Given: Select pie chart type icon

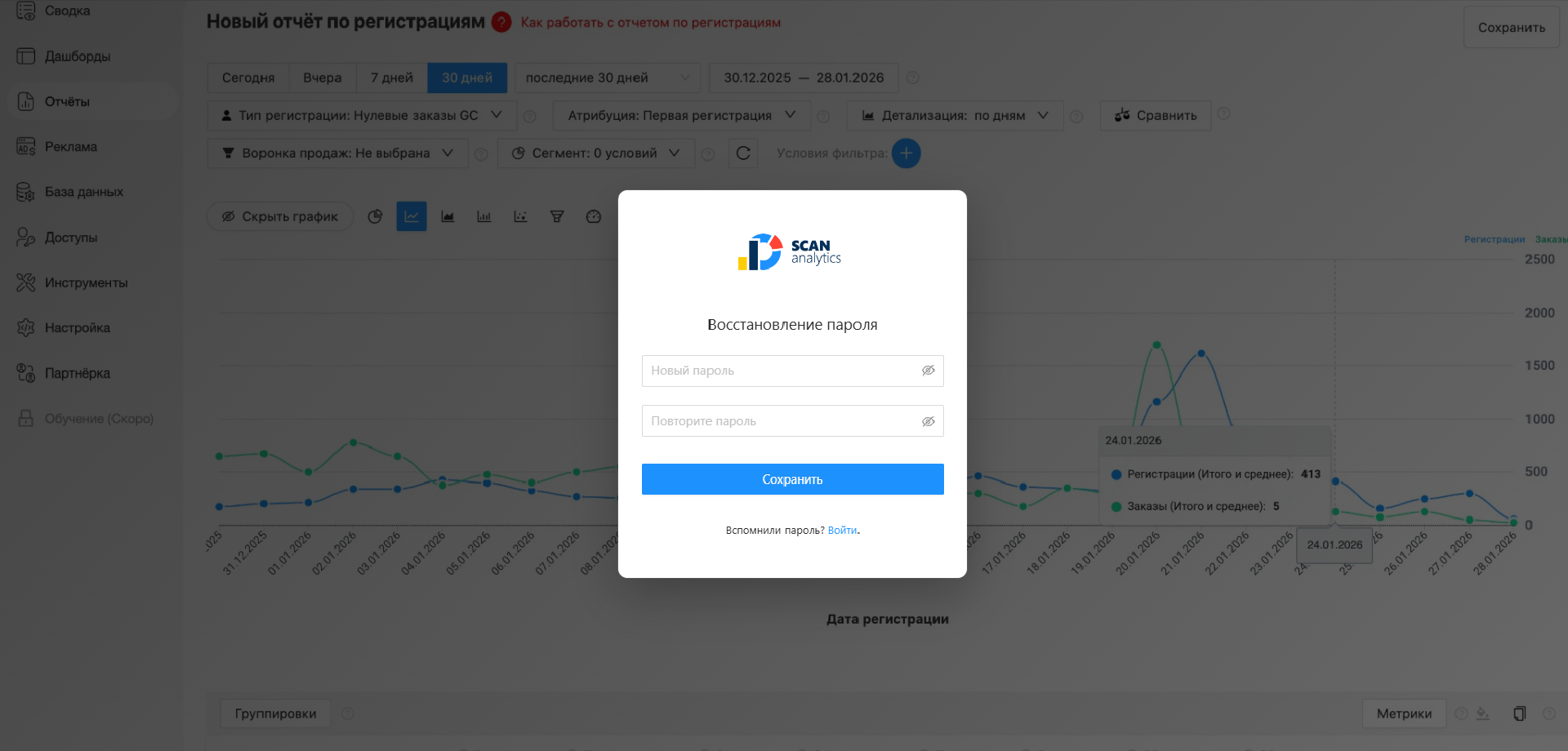Looking at the screenshot, I should 375,216.
